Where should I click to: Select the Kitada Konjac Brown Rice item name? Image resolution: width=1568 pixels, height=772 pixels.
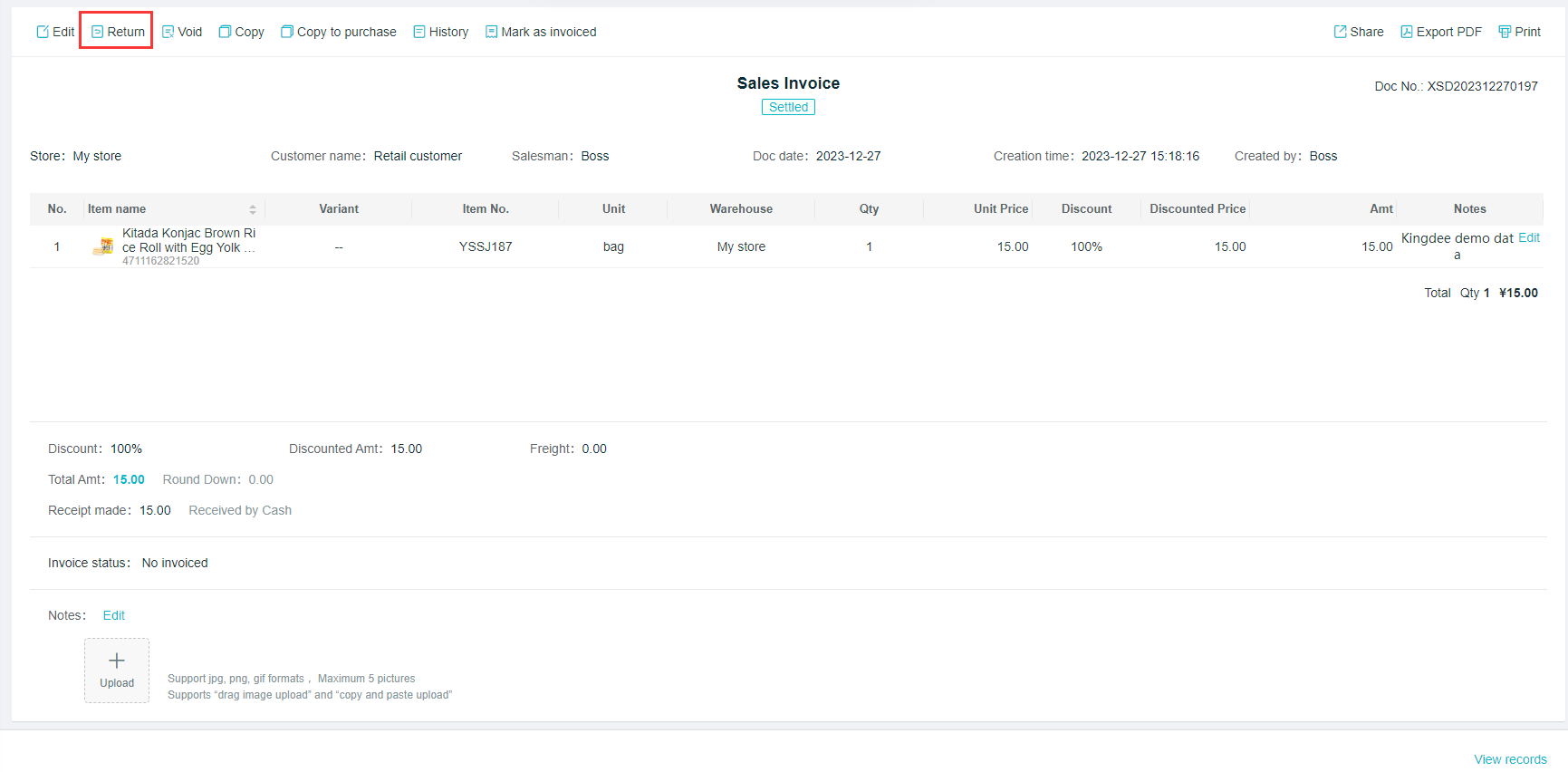click(x=188, y=240)
